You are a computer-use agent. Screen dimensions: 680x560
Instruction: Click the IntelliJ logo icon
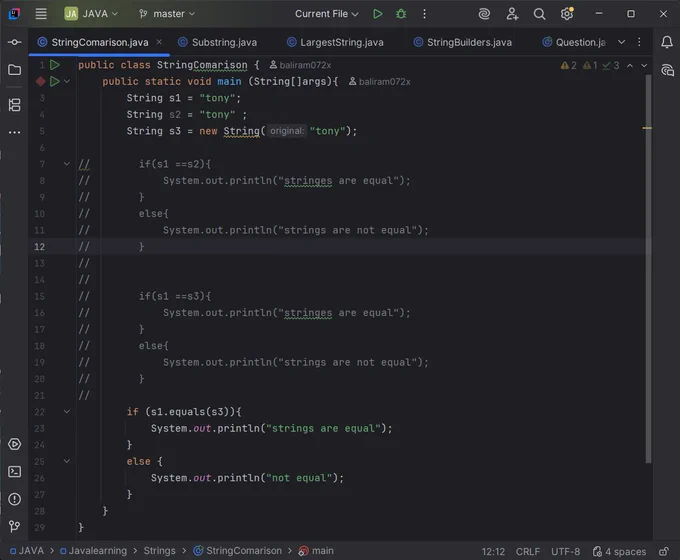(x=14, y=14)
